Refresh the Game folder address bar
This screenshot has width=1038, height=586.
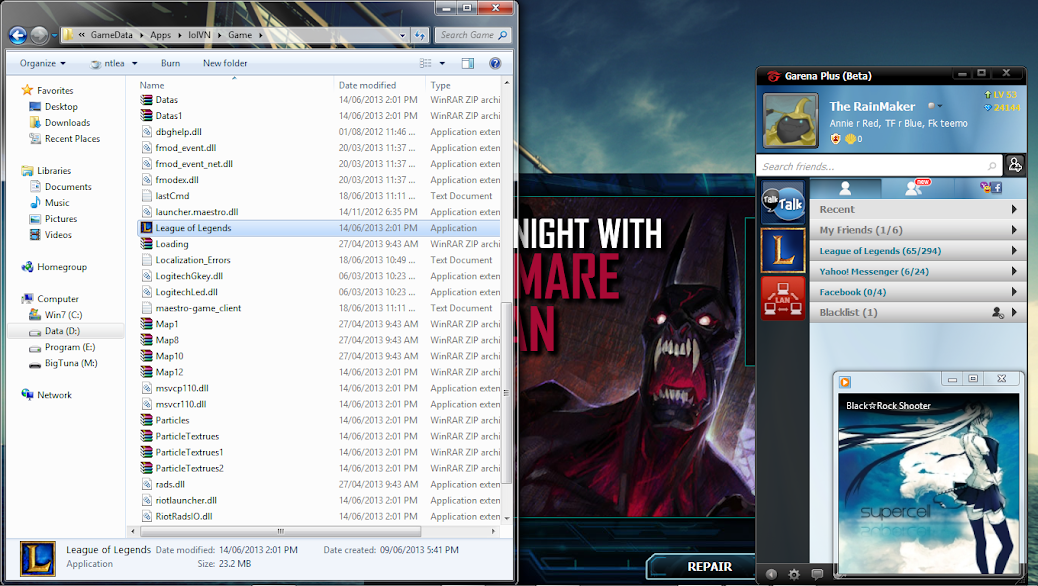click(x=420, y=35)
